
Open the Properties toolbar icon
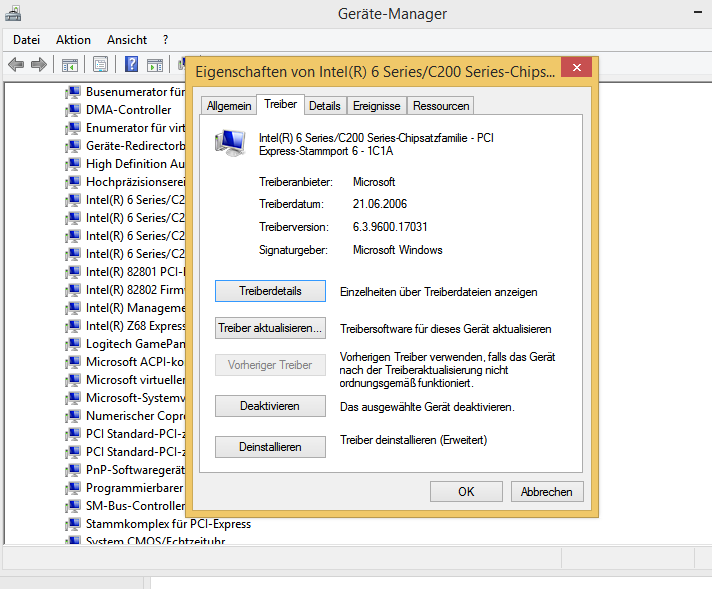[100, 64]
